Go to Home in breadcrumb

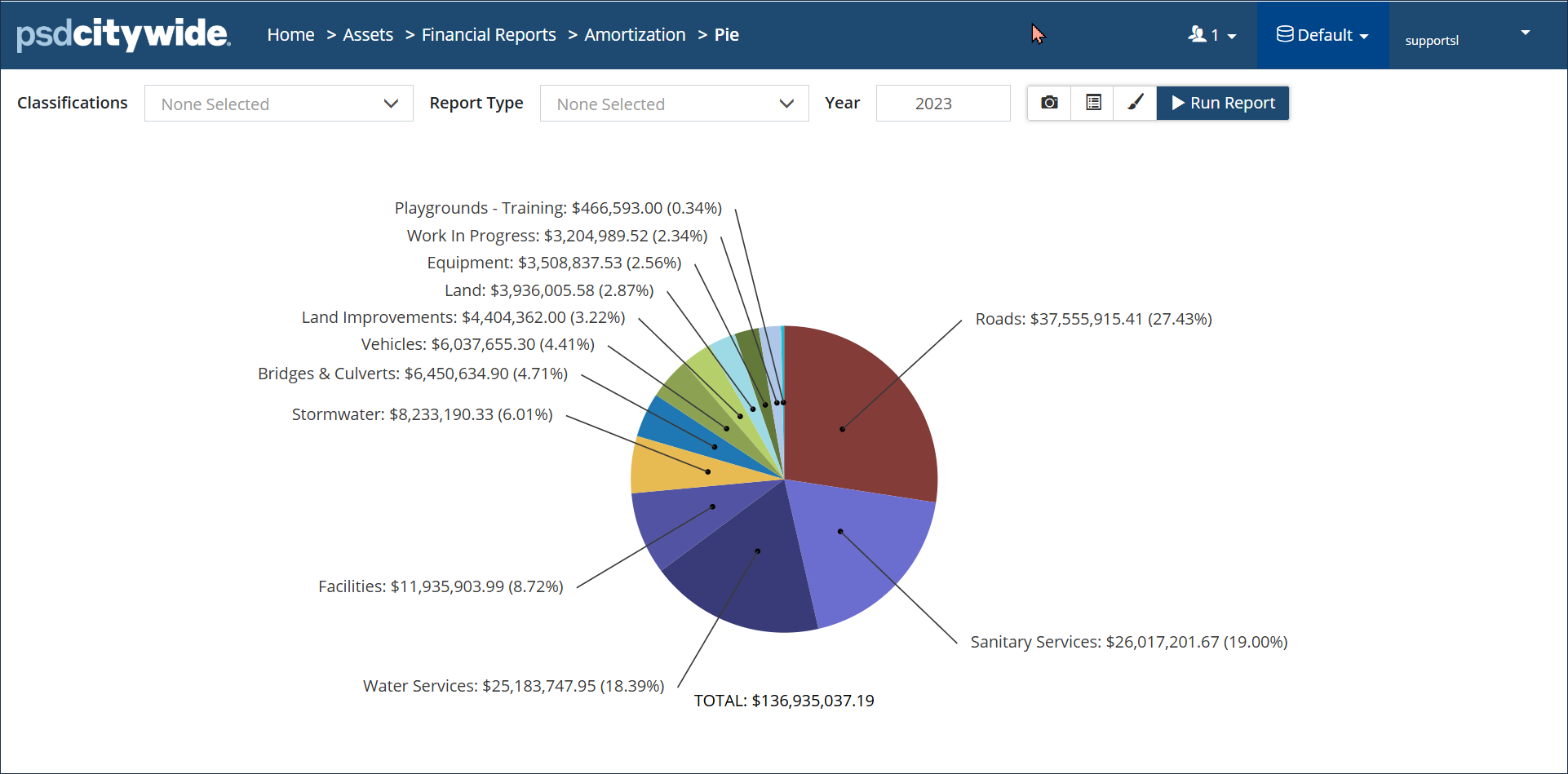290,35
